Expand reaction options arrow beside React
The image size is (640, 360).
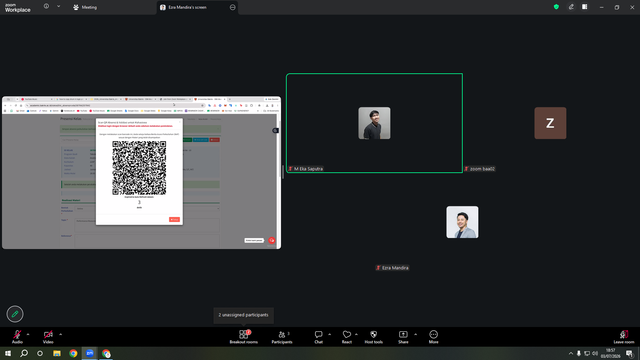click(356, 334)
